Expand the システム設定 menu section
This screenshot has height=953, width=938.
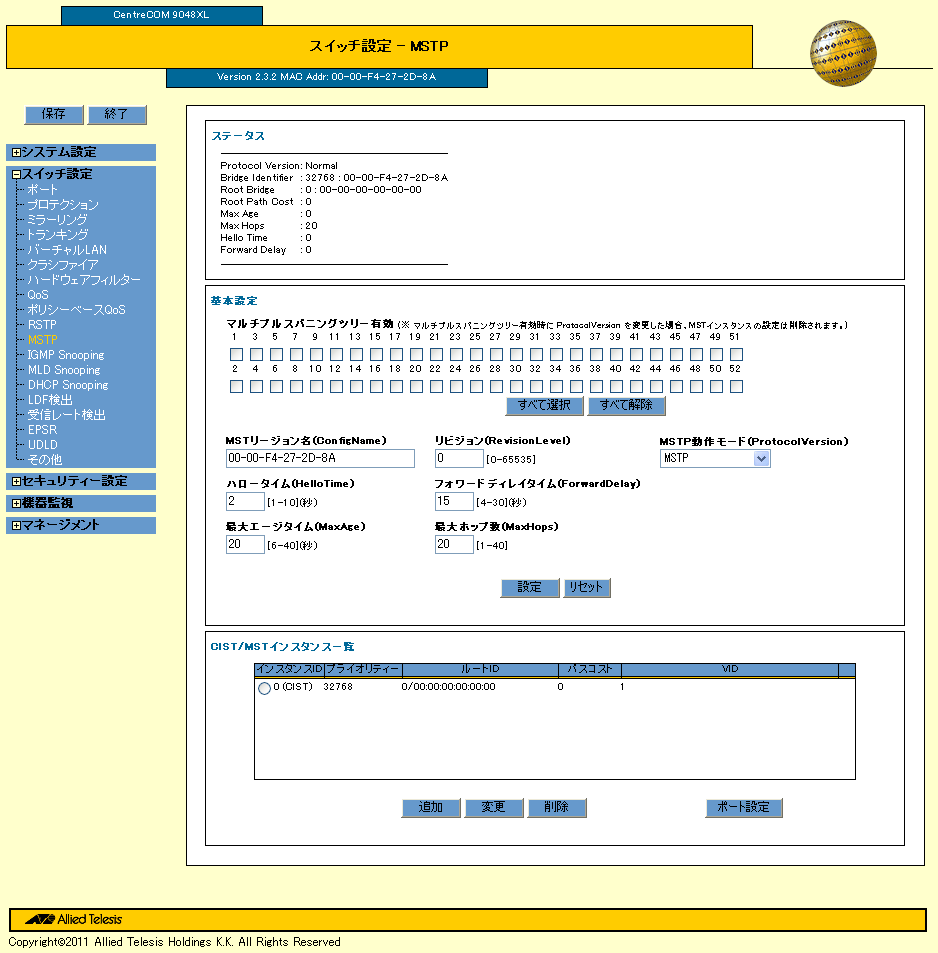[16, 152]
